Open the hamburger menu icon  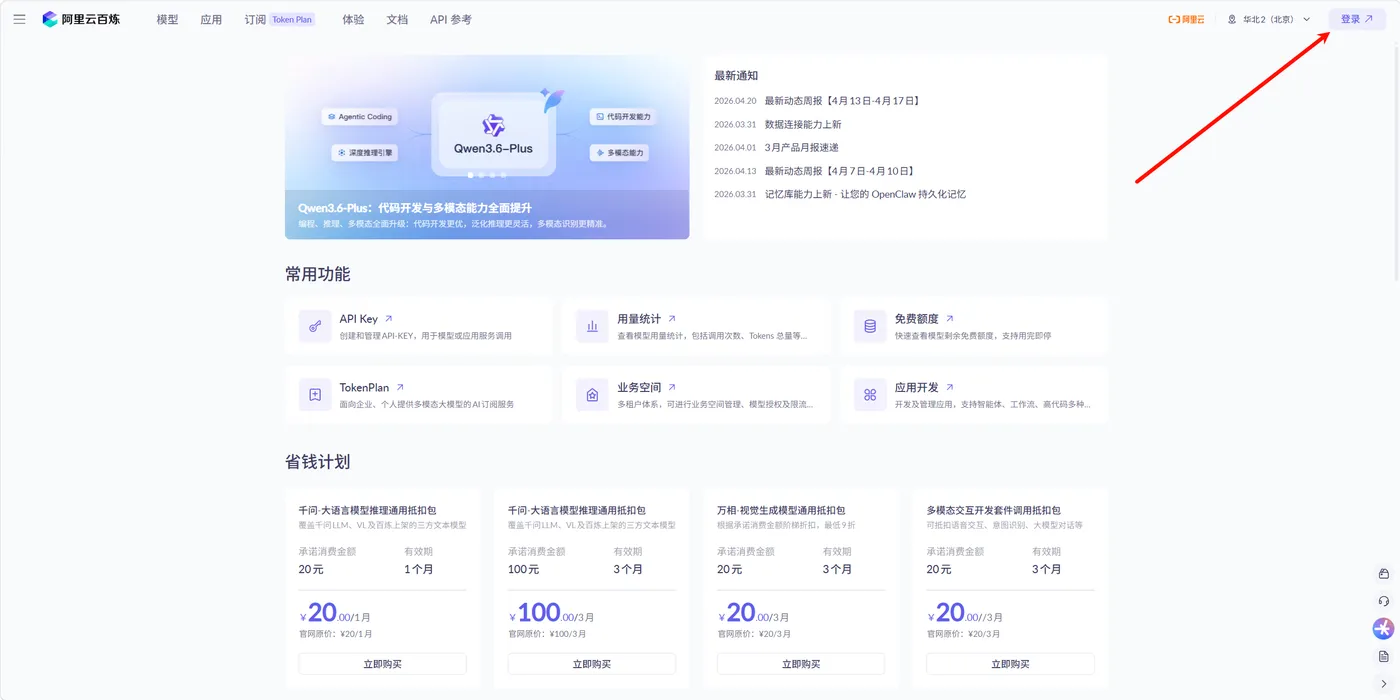(19, 19)
